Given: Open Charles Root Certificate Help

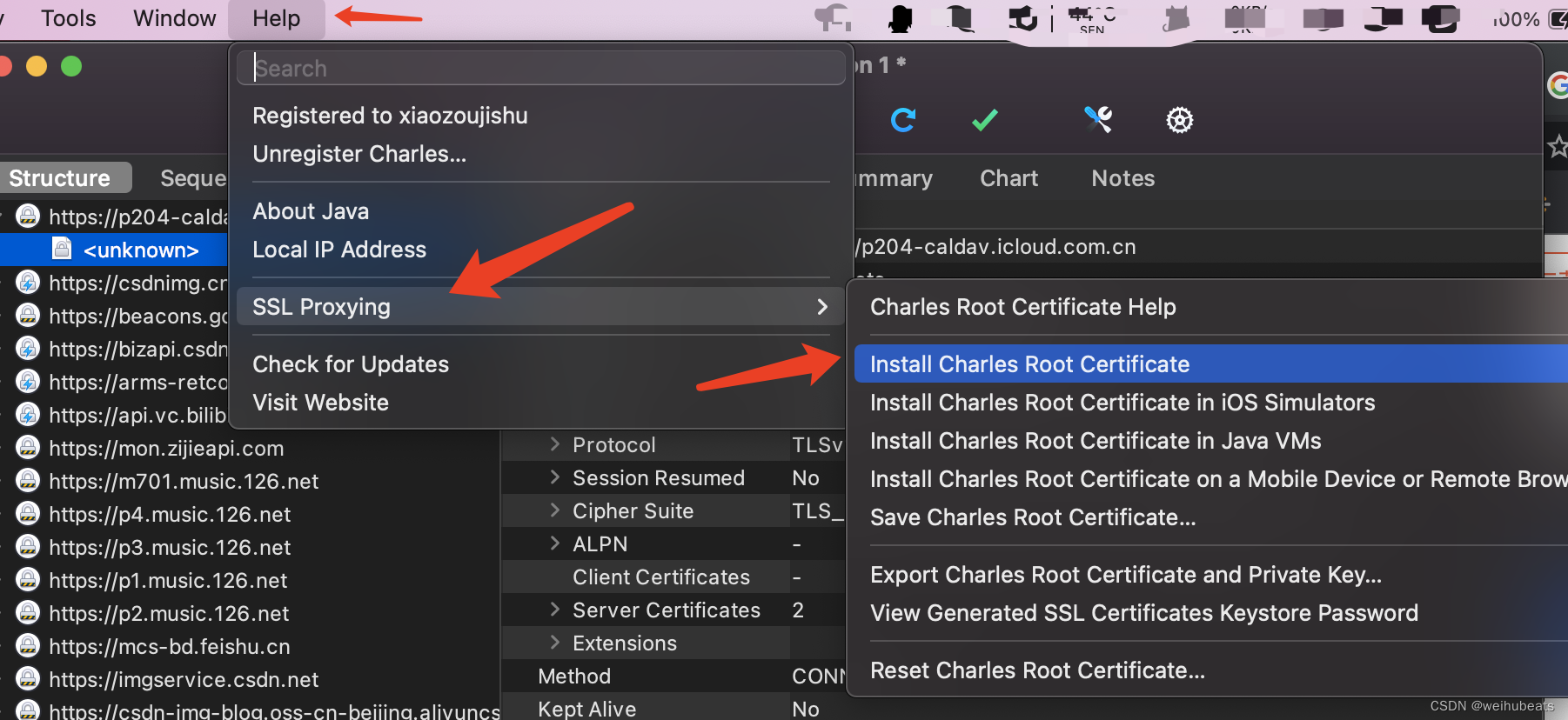Looking at the screenshot, I should tap(1022, 307).
